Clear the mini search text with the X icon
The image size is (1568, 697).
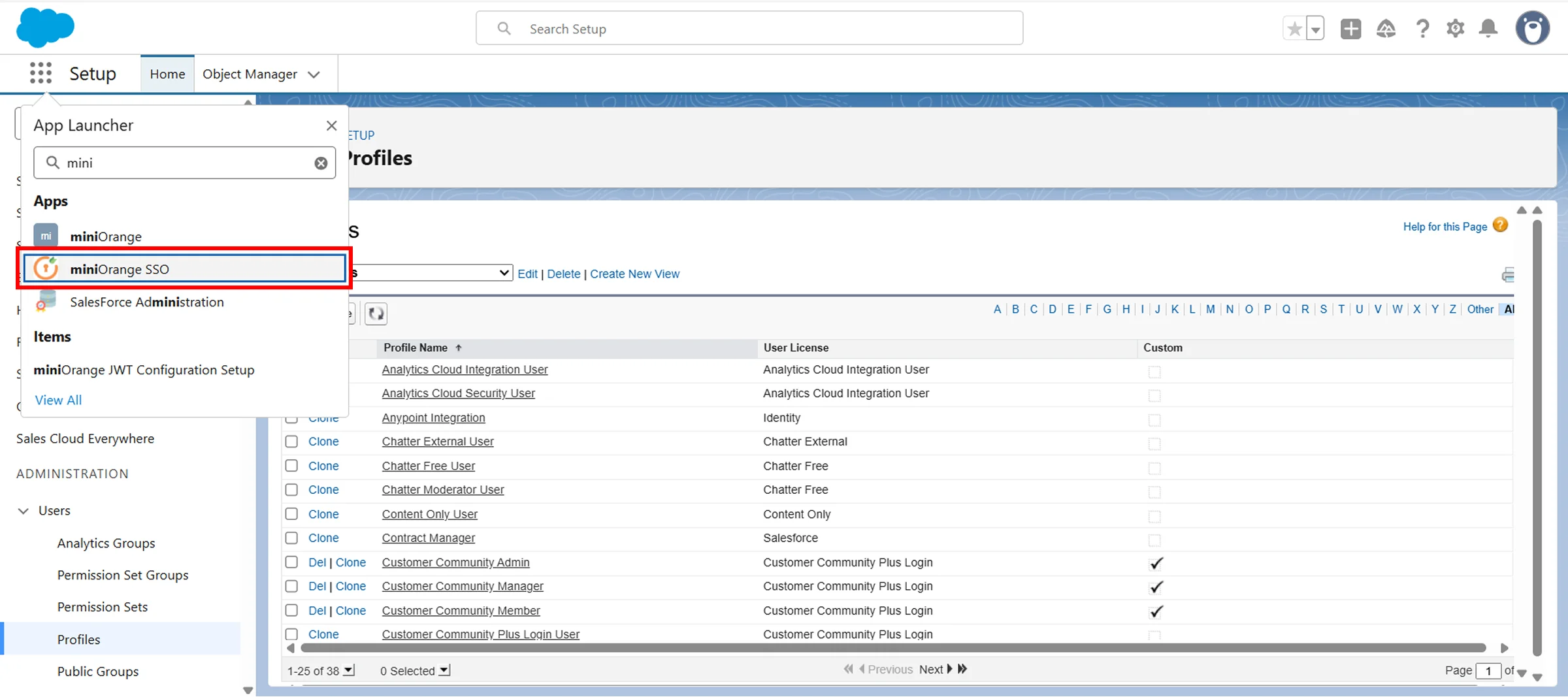pyautogui.click(x=321, y=163)
